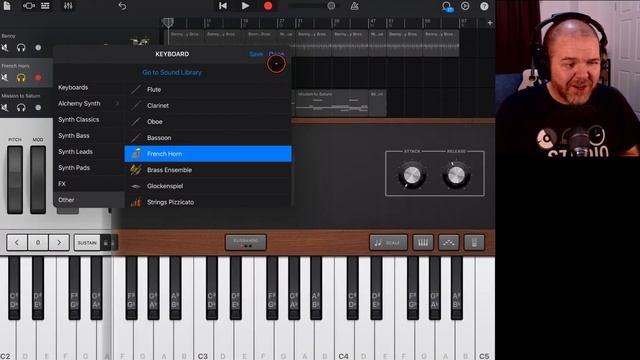Solo the French Horn track
The height and width of the screenshot is (360, 640).
click(21, 78)
